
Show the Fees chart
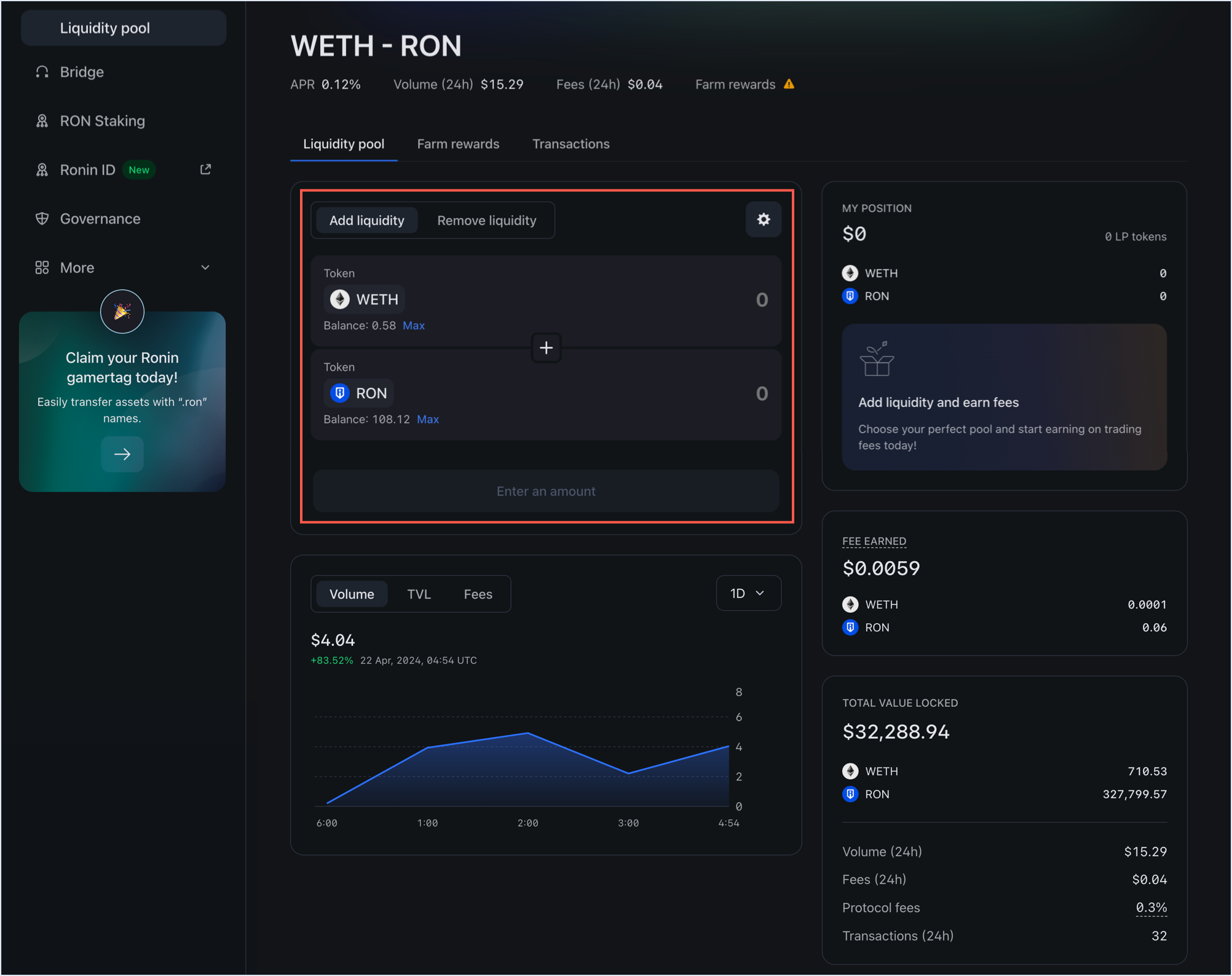478,594
